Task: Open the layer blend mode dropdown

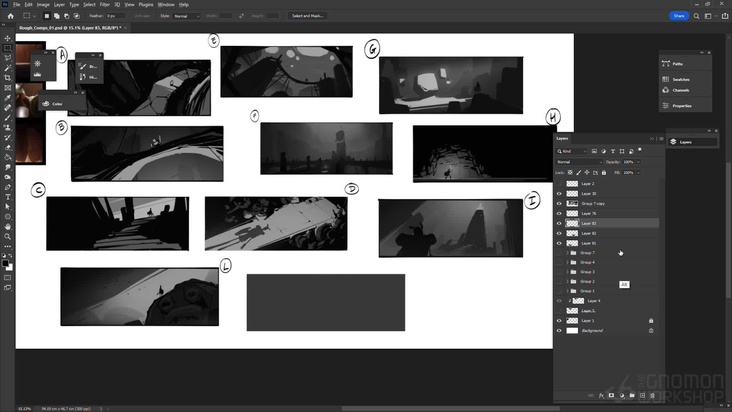Action: 578,161
